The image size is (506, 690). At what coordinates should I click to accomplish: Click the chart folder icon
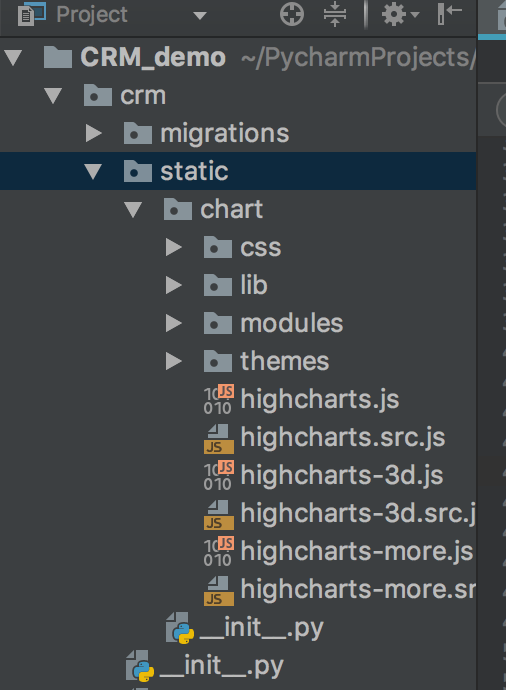[x=178, y=209]
